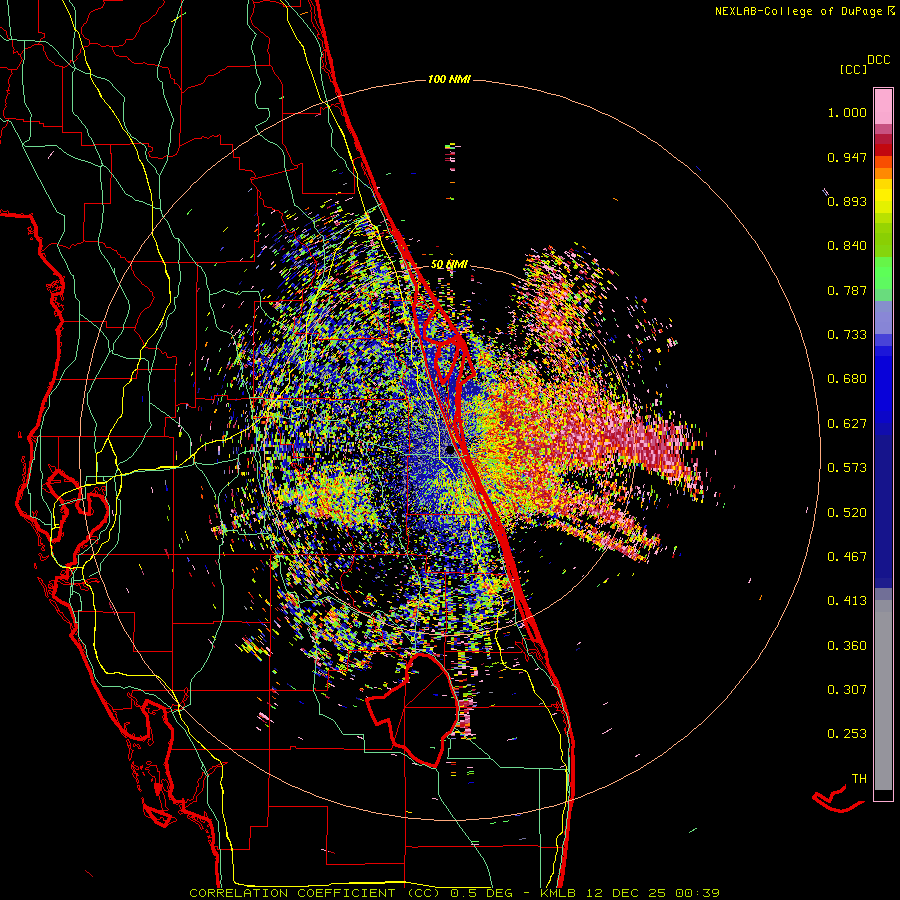Click the 12 DEC 25 00:39 timestamp

point(653,893)
